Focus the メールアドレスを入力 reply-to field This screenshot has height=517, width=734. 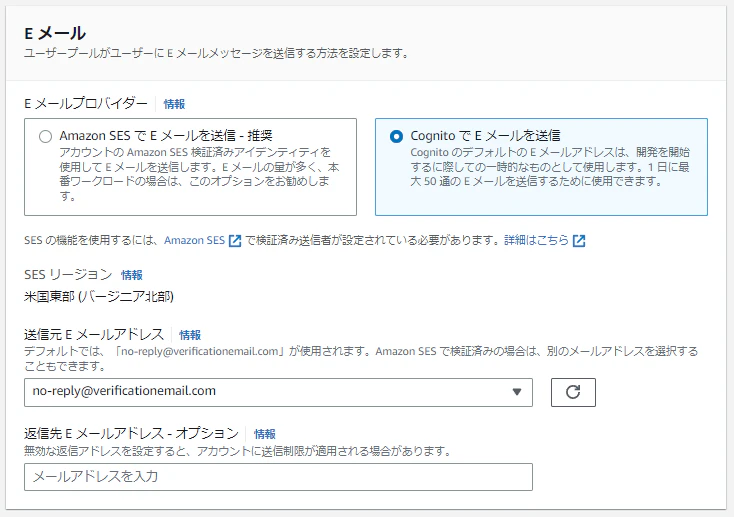pos(278,477)
